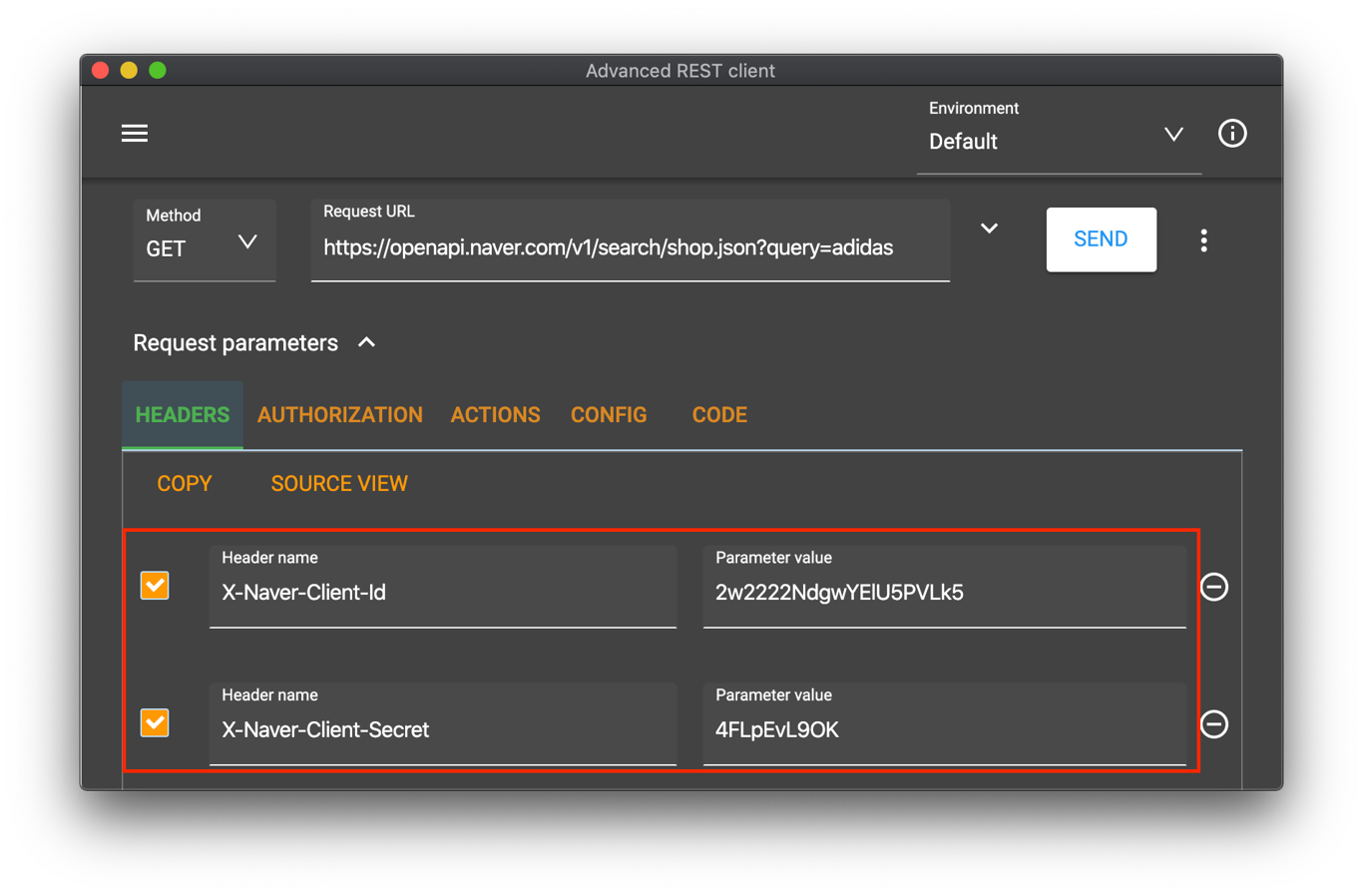Remove the X-Naver-Client-Secret header row
1363x896 pixels.
click(x=1214, y=724)
